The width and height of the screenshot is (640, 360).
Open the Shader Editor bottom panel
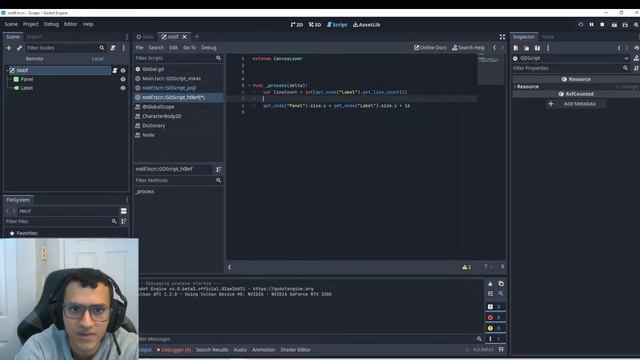(295, 350)
